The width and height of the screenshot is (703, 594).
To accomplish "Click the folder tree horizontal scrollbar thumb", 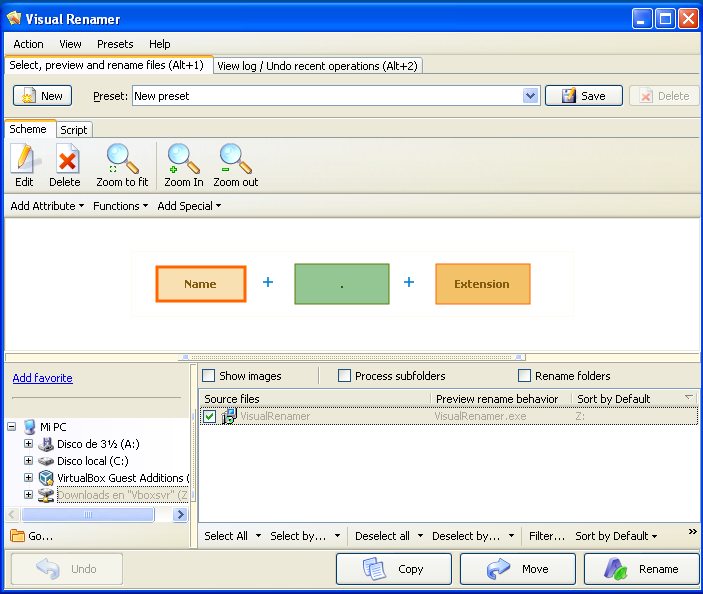I will coord(88,514).
